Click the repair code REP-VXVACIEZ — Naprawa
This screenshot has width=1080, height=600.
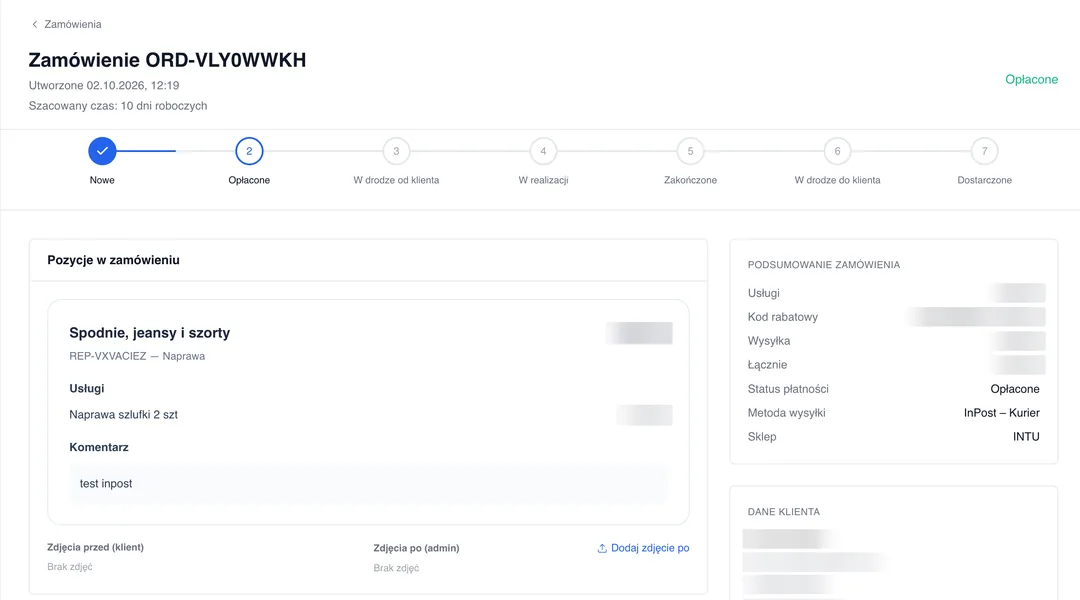[x=137, y=356]
